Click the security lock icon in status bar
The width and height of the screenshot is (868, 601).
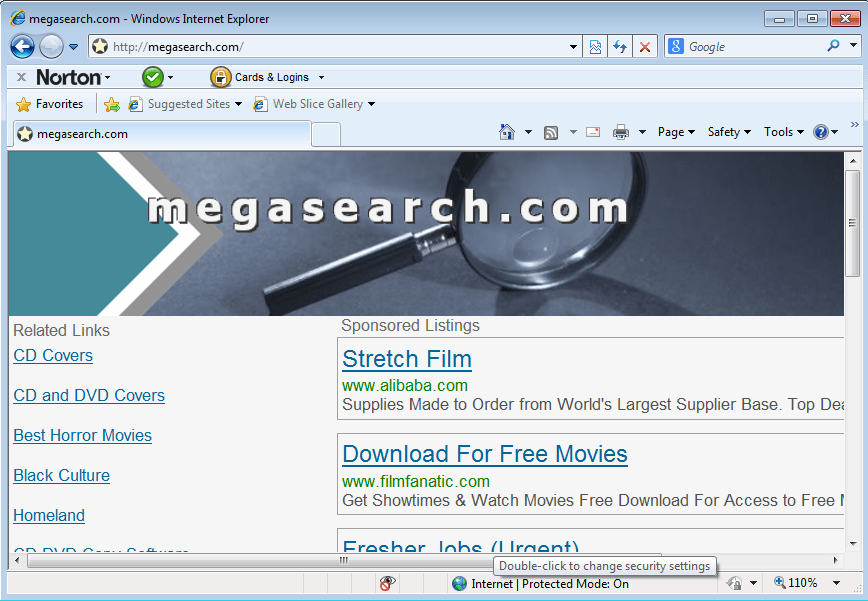(x=735, y=583)
